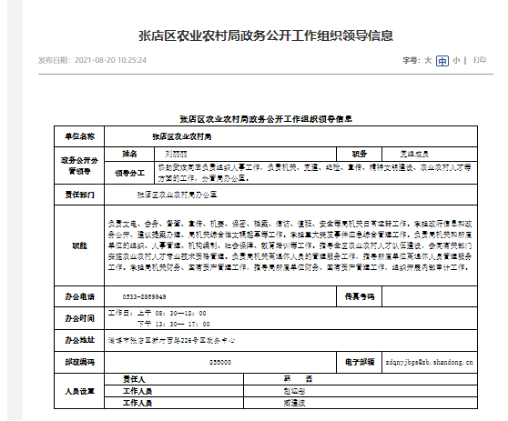
Task: Click the 张店区农业农村局办公室 department value
Action: pyautogui.click(x=177, y=195)
